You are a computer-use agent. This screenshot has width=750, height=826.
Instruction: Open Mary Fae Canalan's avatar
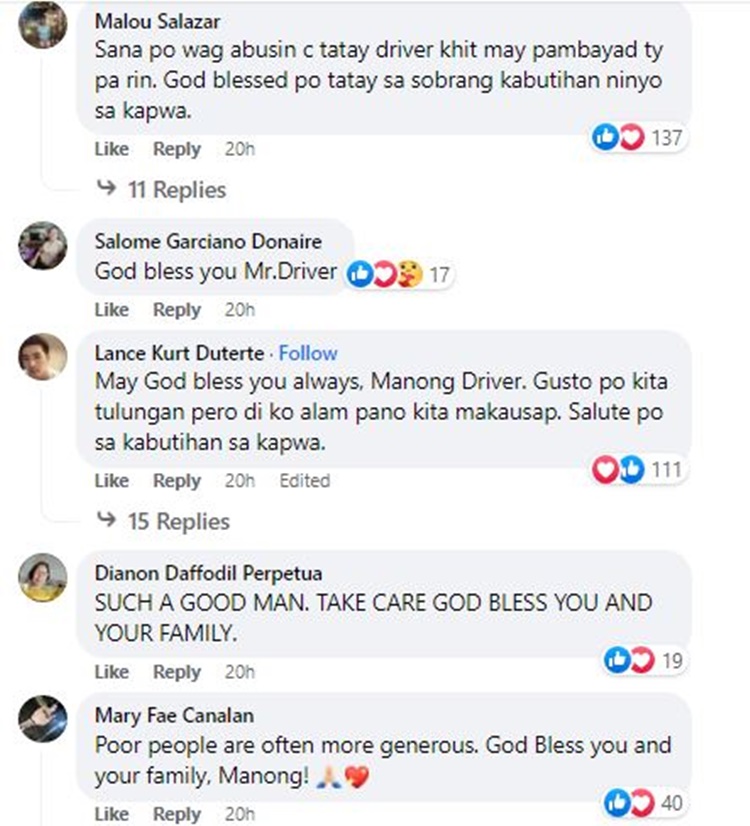click(43, 719)
